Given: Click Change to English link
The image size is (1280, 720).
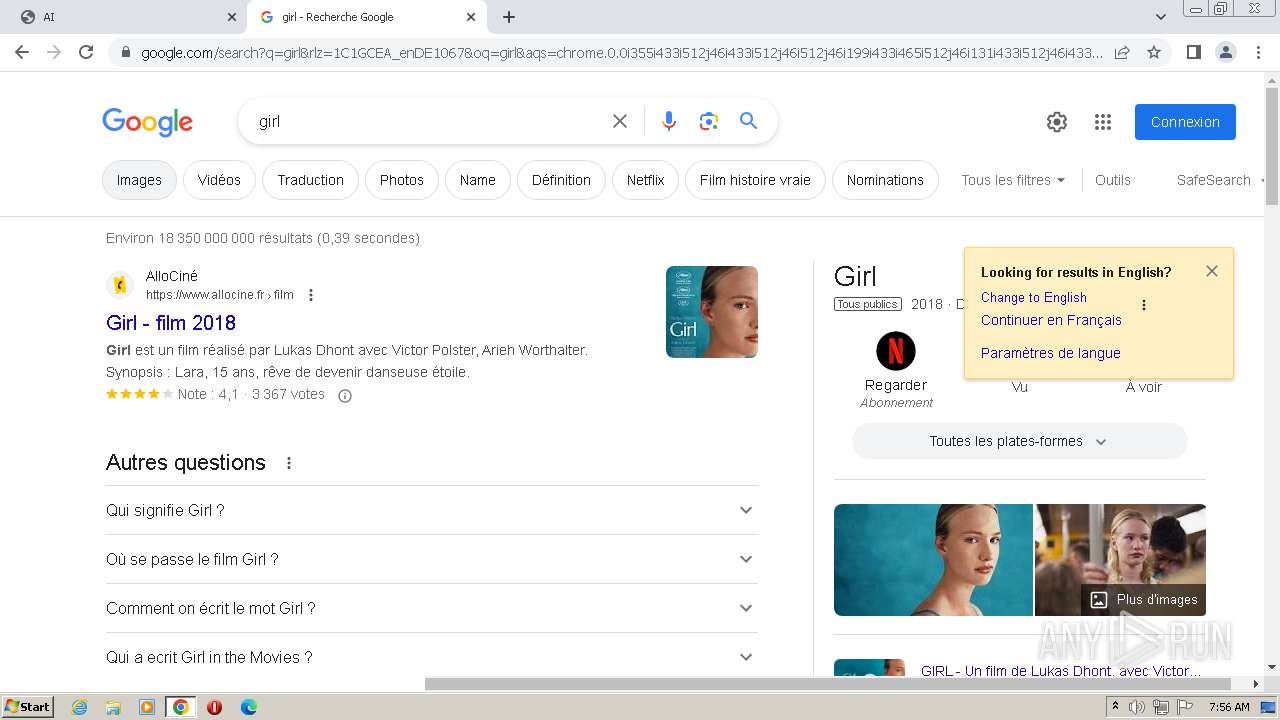Looking at the screenshot, I should (1034, 297).
